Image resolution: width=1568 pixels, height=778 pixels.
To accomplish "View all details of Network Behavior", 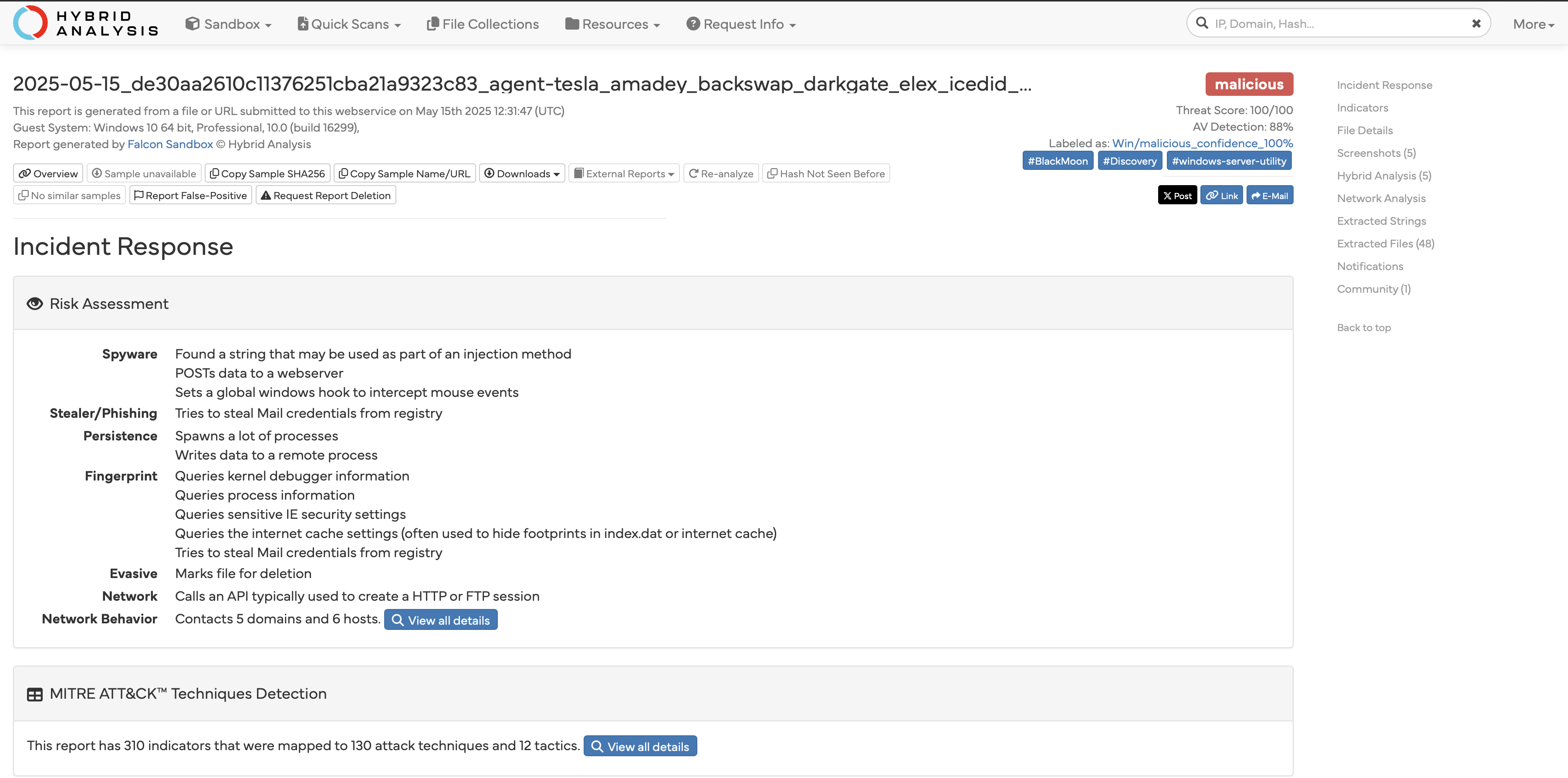I will pyautogui.click(x=441, y=620).
